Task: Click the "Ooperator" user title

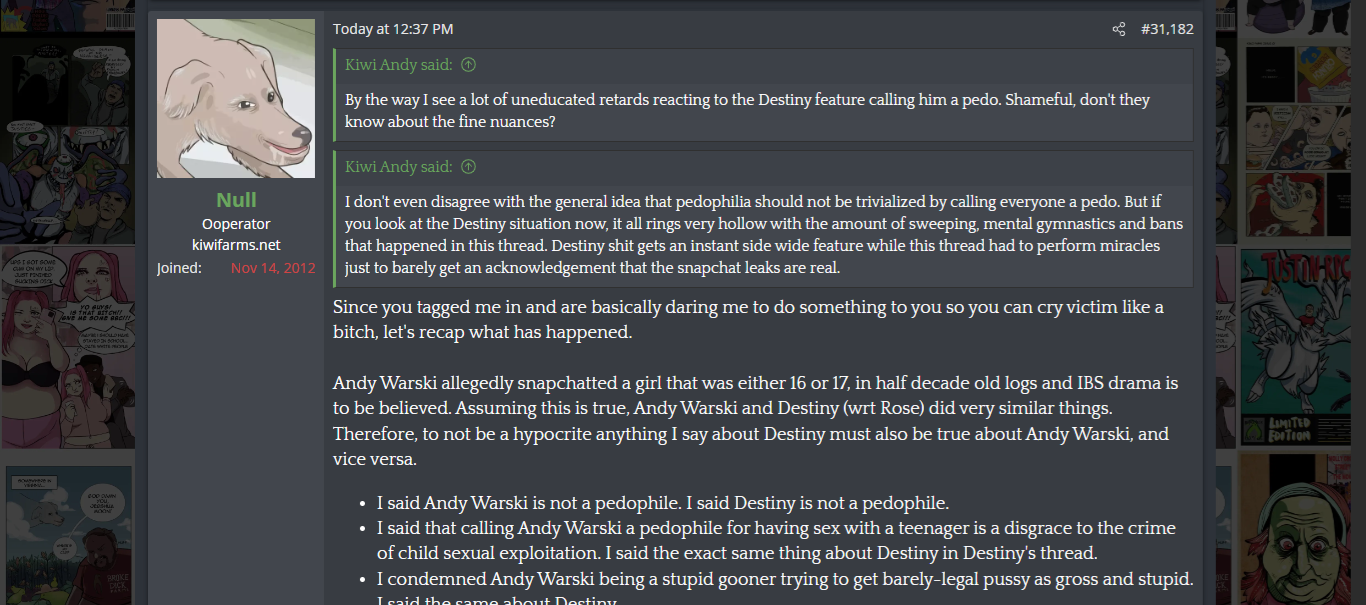Action: click(x=236, y=224)
